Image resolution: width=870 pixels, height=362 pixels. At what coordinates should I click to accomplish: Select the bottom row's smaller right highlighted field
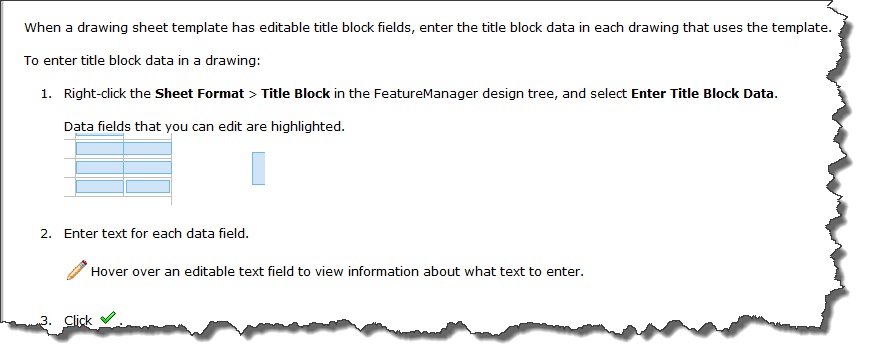pos(148,187)
